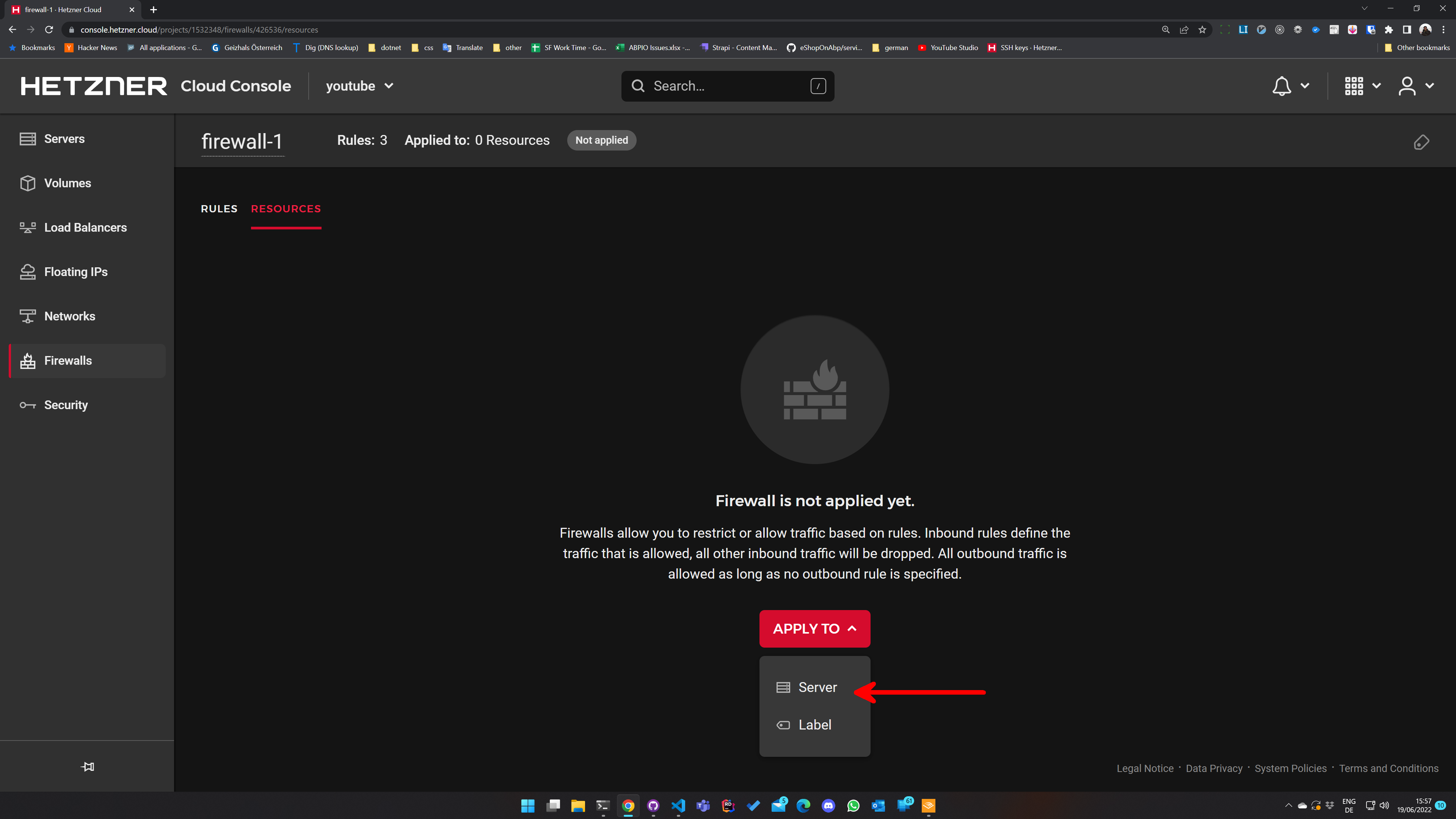Rename by clicking firewall-1 title

(x=242, y=141)
